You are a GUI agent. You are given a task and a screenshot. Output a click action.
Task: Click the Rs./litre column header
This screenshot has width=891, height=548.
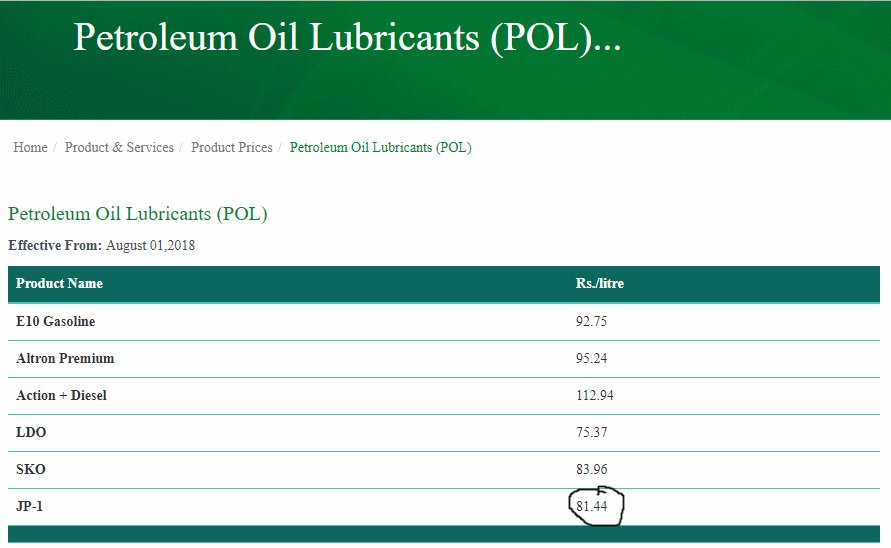[x=599, y=283]
